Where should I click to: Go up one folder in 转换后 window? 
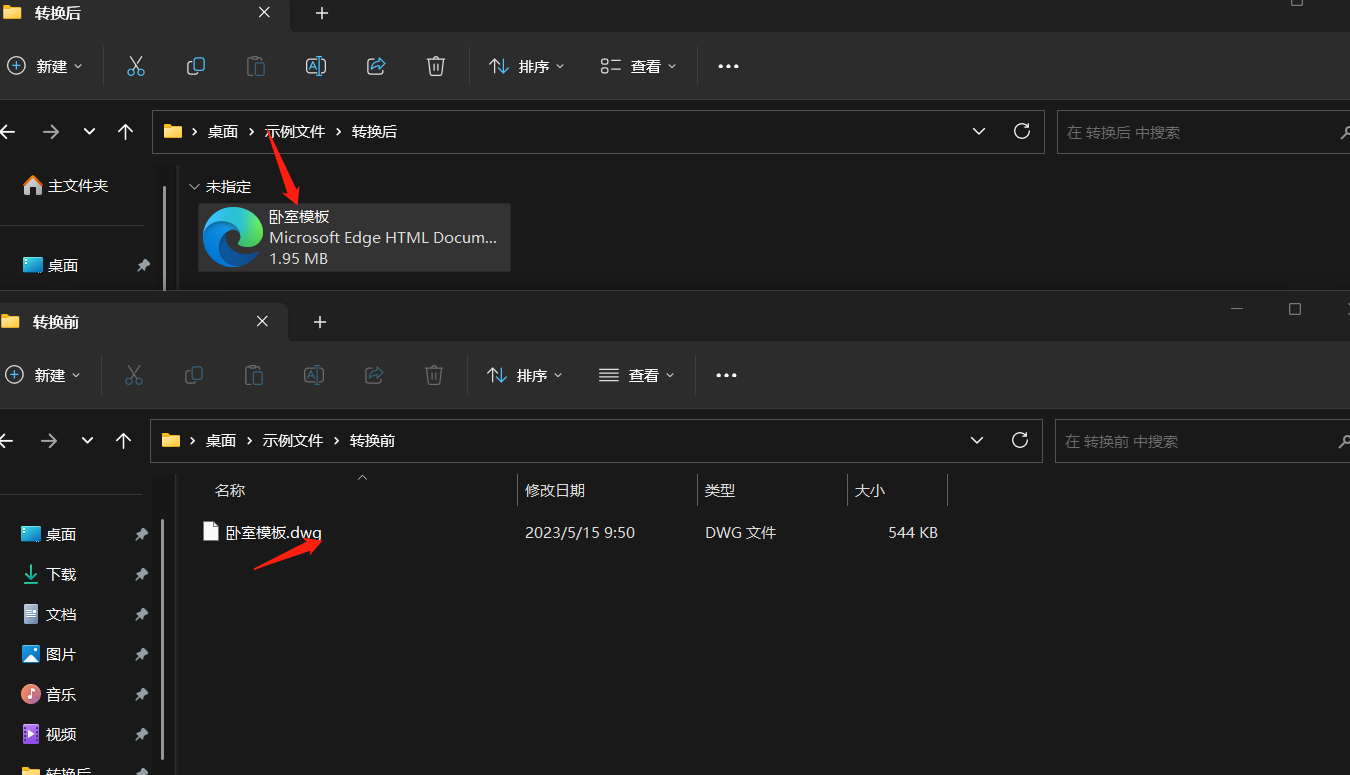point(125,132)
